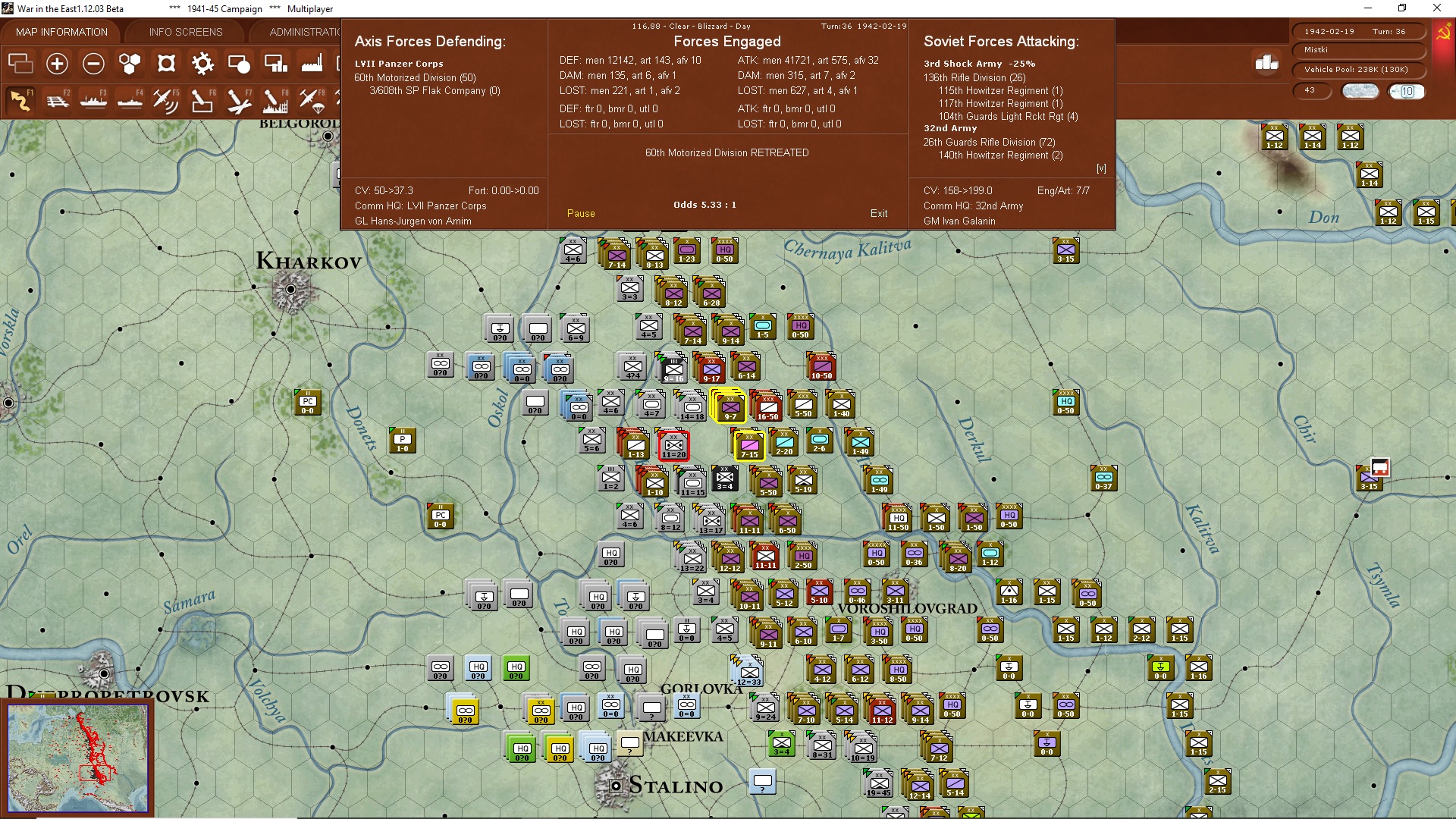Click the 1942-02-19 Turn 36 date field
1456x819 pixels.
point(1358,31)
